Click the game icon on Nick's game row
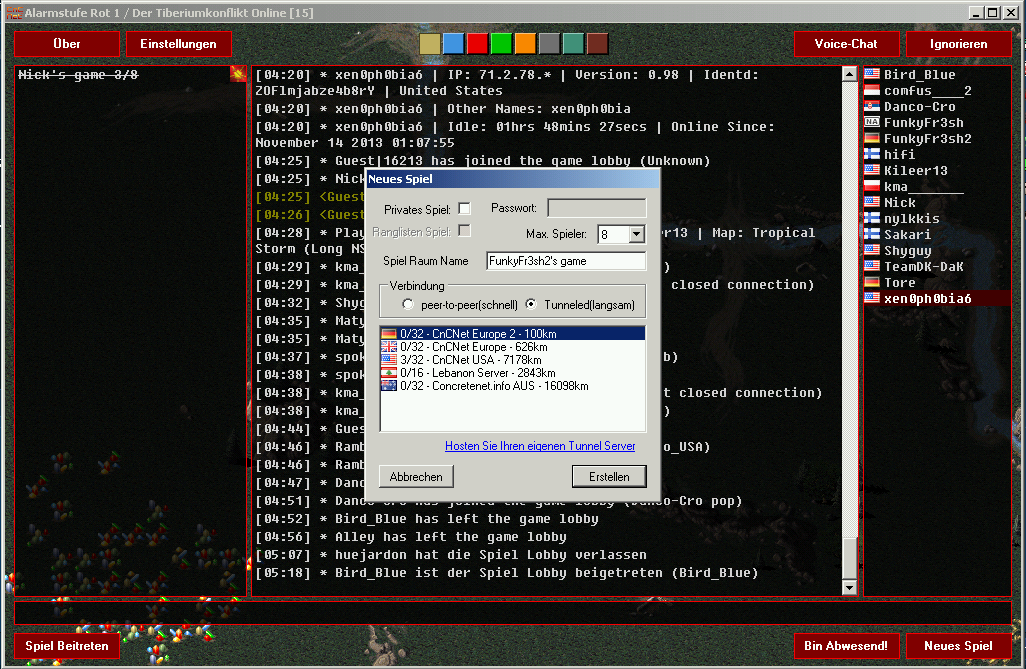The width and height of the screenshot is (1026, 669). click(x=238, y=74)
